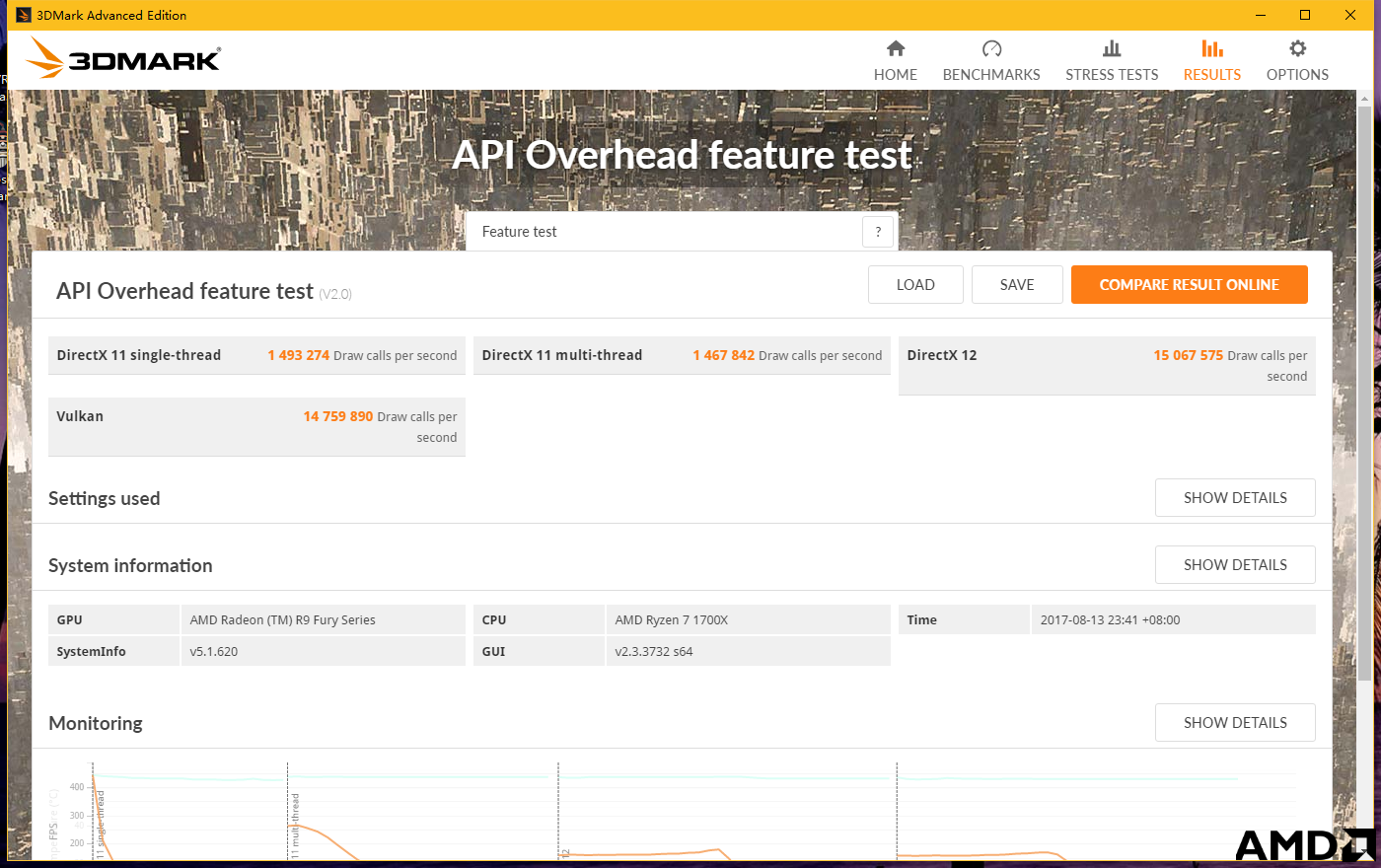Click COMPARE RESULT ONLINE button
This screenshot has height=868, width=1381.
tap(1190, 284)
